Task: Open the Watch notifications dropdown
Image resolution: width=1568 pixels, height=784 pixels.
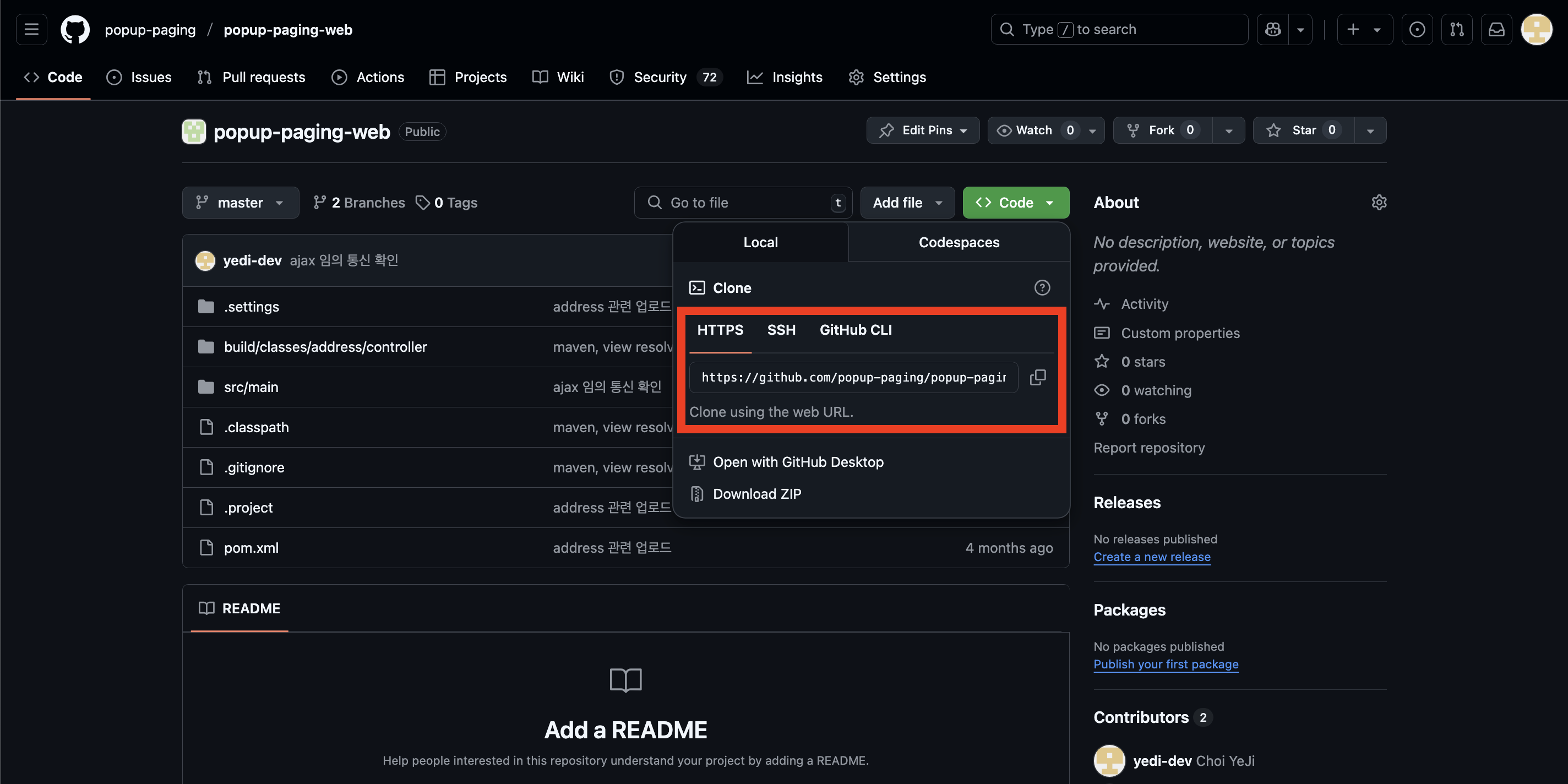Action: click(x=1046, y=130)
